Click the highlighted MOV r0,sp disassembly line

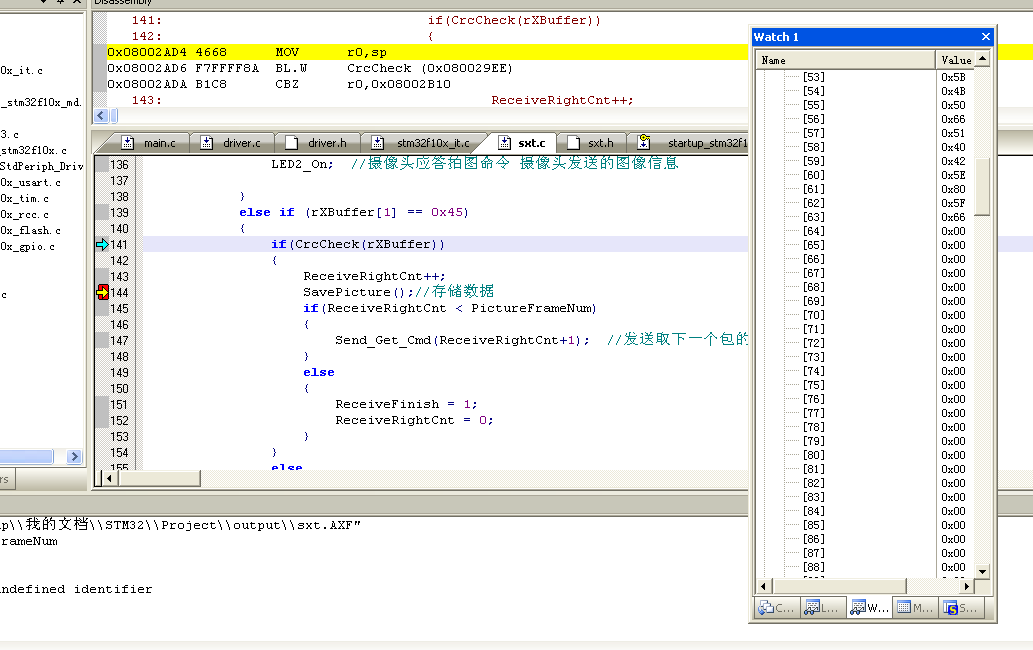point(427,52)
